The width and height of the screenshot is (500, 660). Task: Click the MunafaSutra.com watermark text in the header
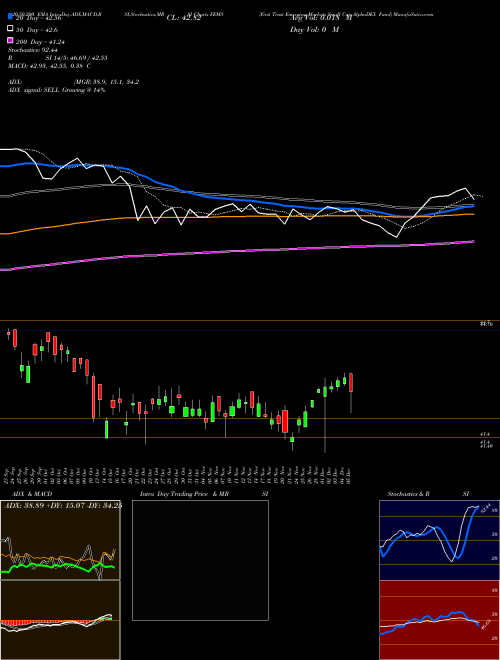(413, 14)
